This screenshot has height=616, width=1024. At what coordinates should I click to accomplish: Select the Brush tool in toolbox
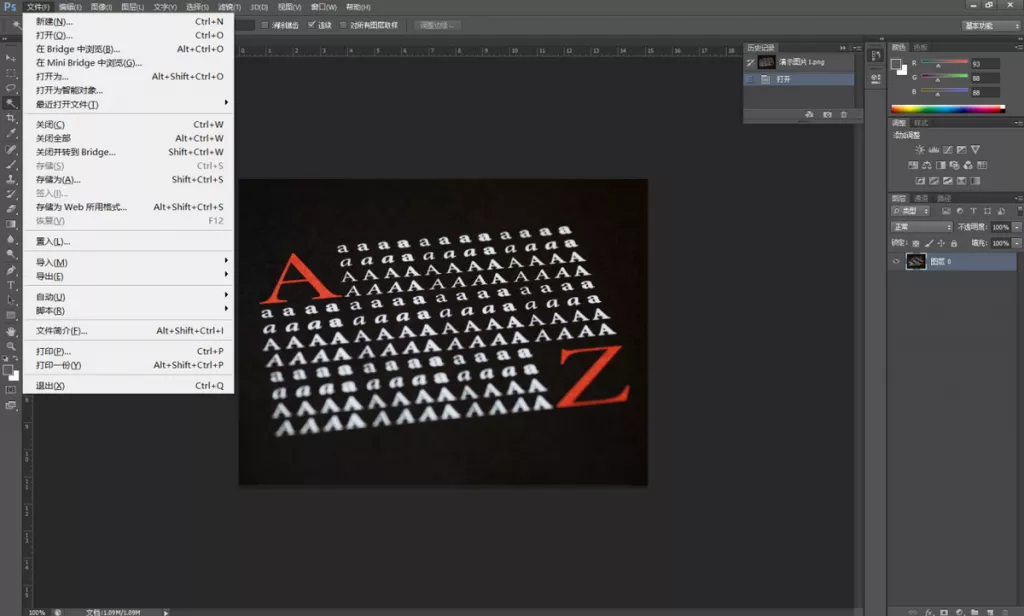coord(11,164)
